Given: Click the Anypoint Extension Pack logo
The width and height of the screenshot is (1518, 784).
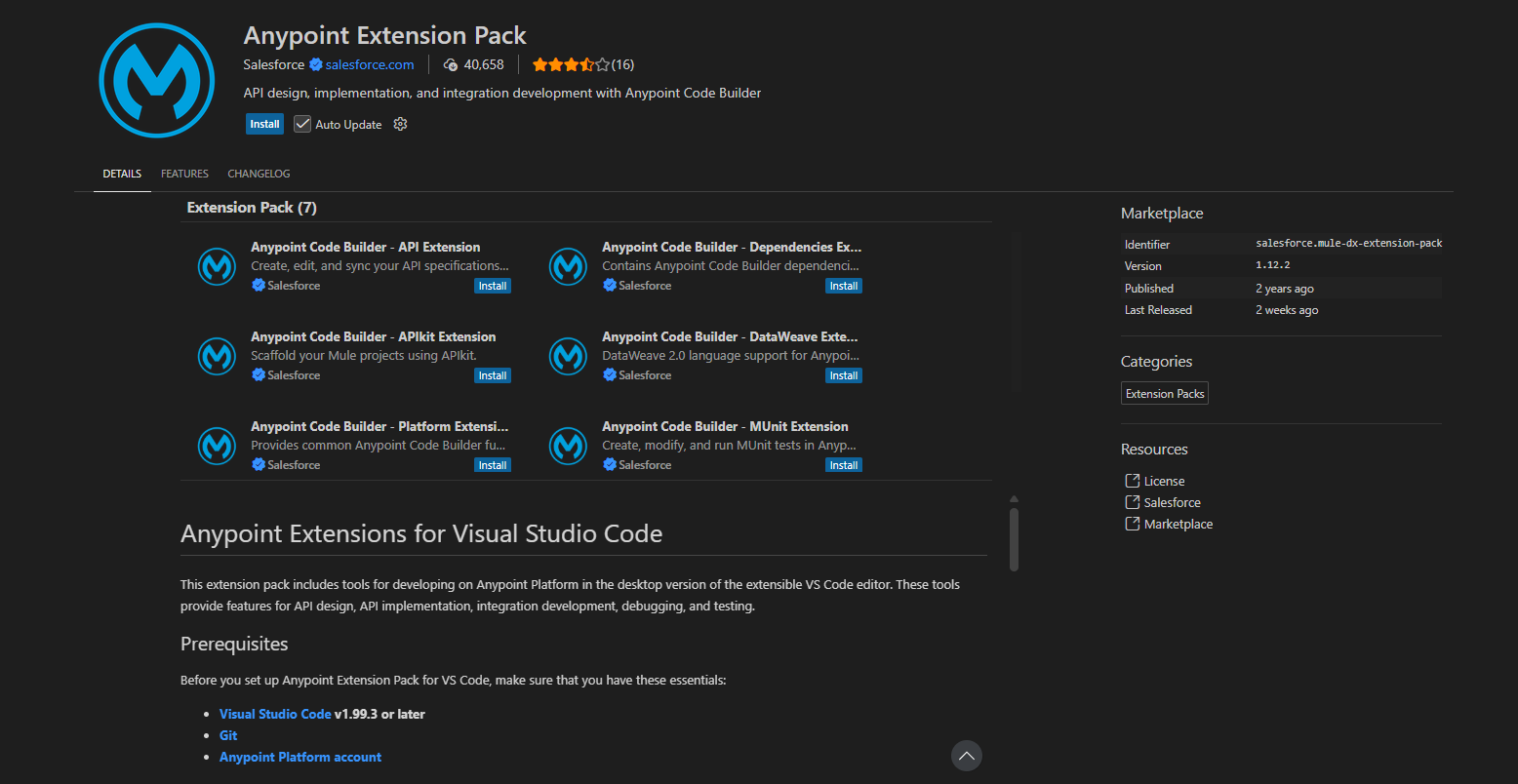Looking at the screenshot, I should tap(157, 80).
